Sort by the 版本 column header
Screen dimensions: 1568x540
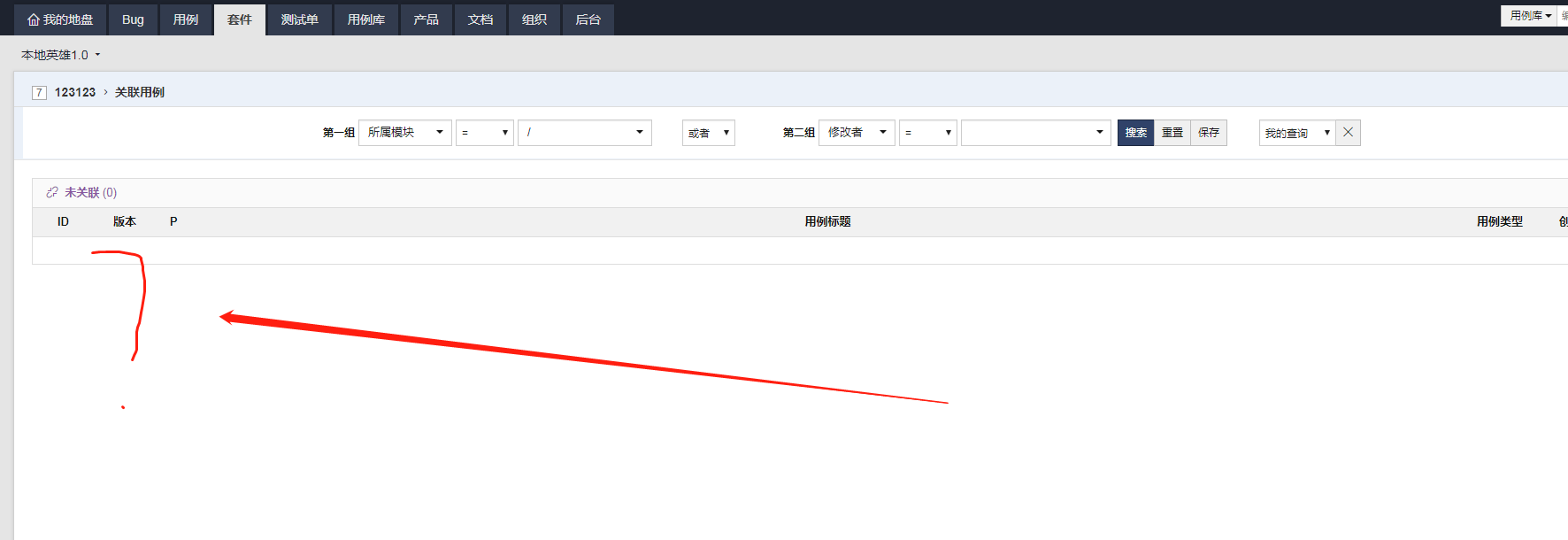pyautogui.click(x=125, y=221)
